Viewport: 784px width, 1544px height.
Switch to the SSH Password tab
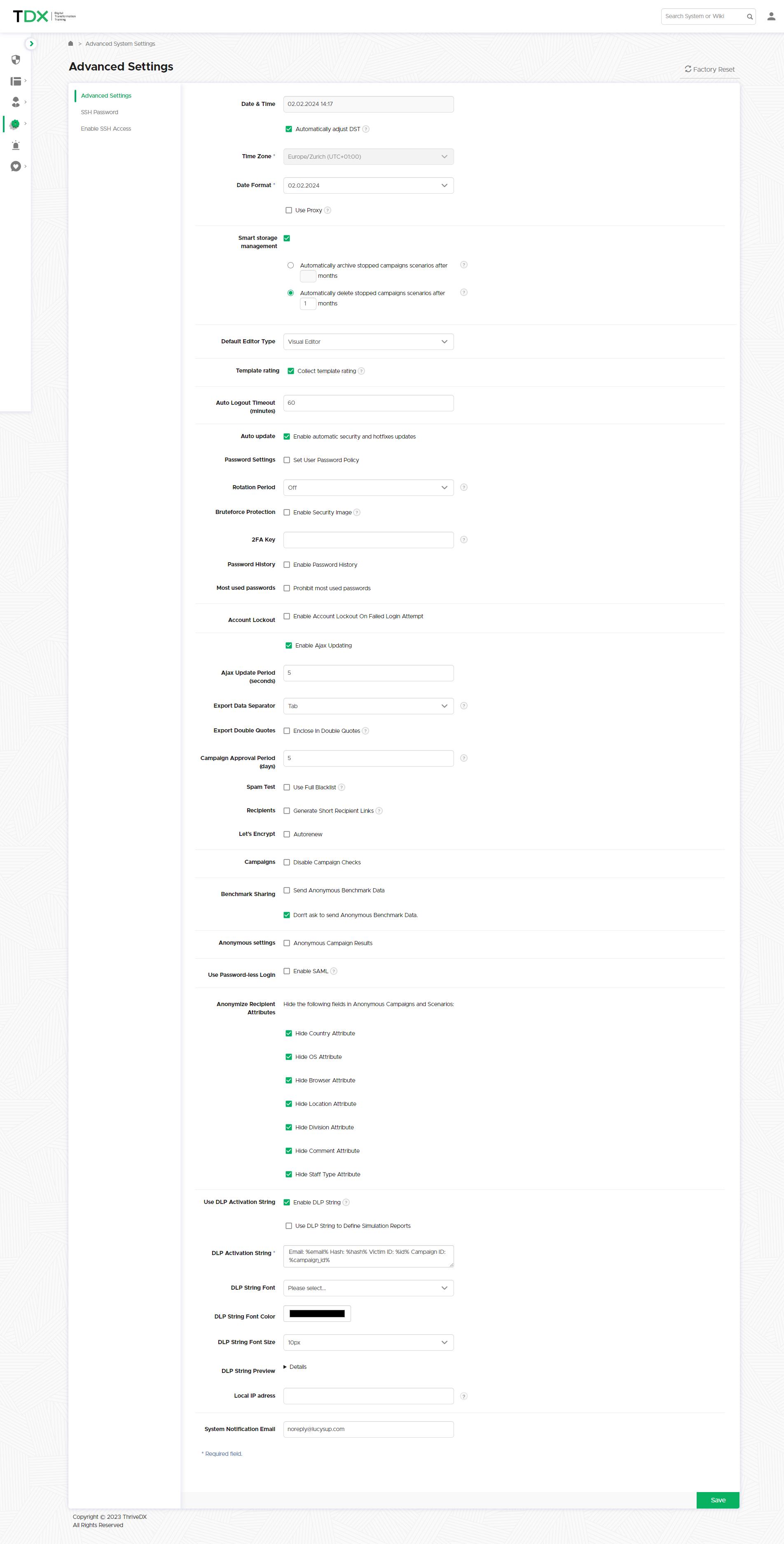click(x=99, y=113)
